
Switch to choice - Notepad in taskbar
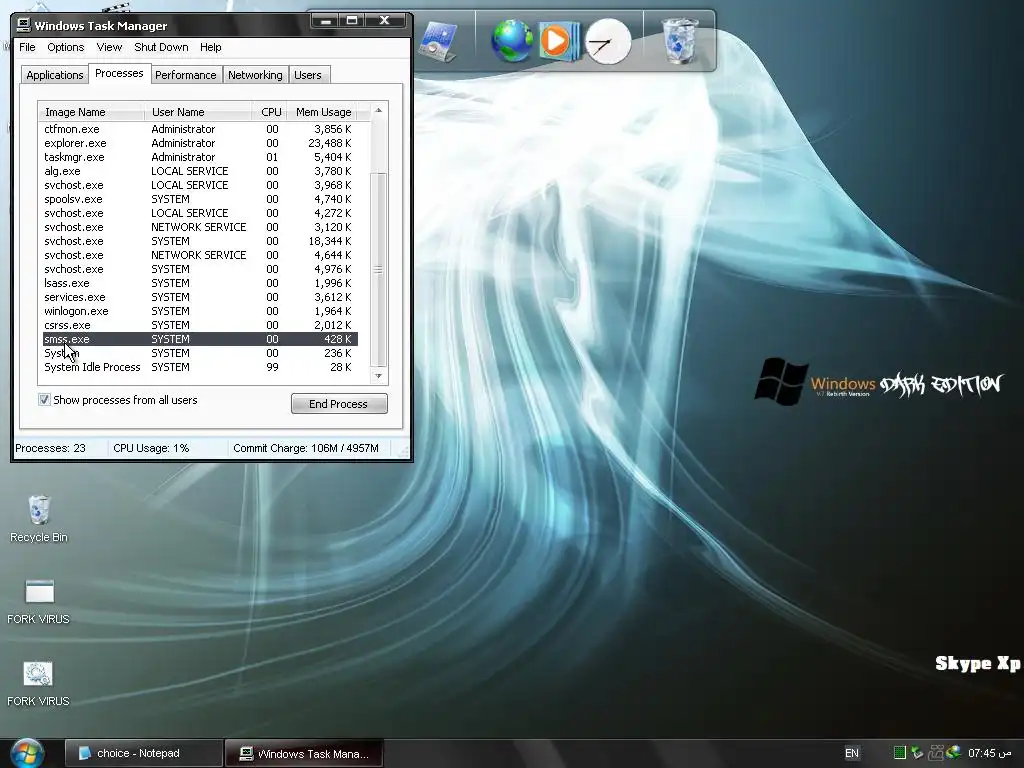pyautogui.click(x=144, y=753)
